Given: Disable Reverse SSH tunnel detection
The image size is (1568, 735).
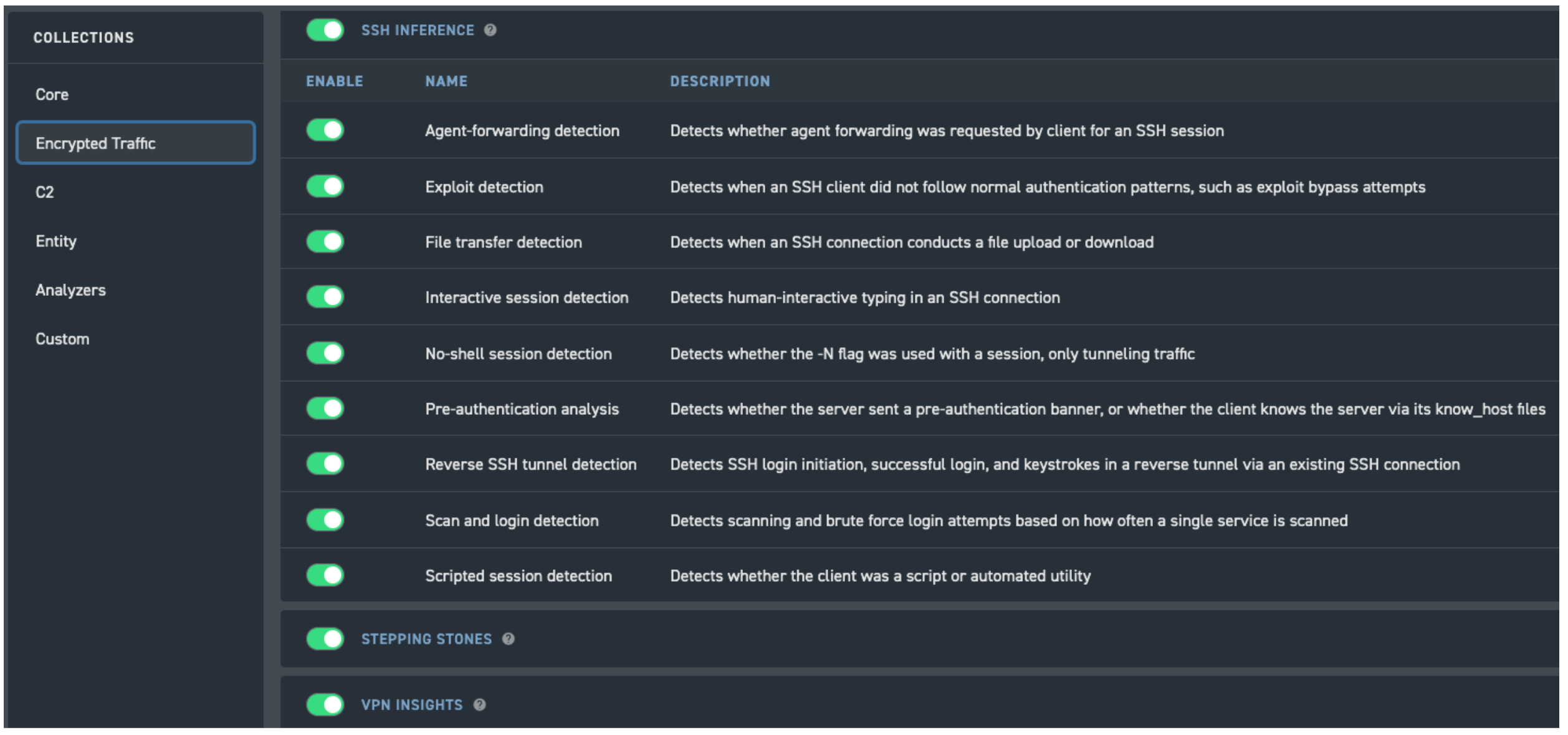Looking at the screenshot, I should pyautogui.click(x=325, y=464).
